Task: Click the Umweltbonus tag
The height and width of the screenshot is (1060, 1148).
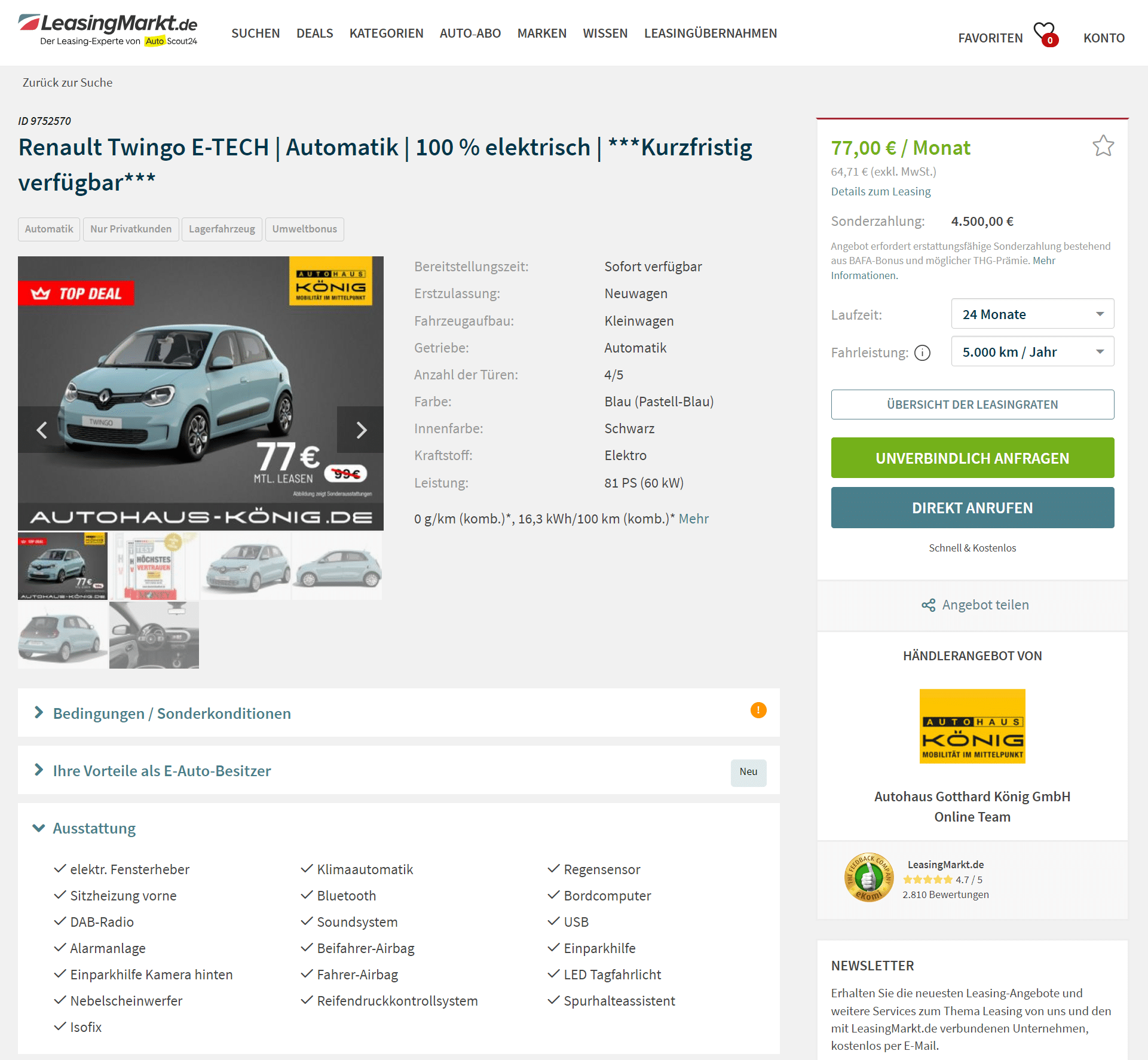Action: point(305,229)
